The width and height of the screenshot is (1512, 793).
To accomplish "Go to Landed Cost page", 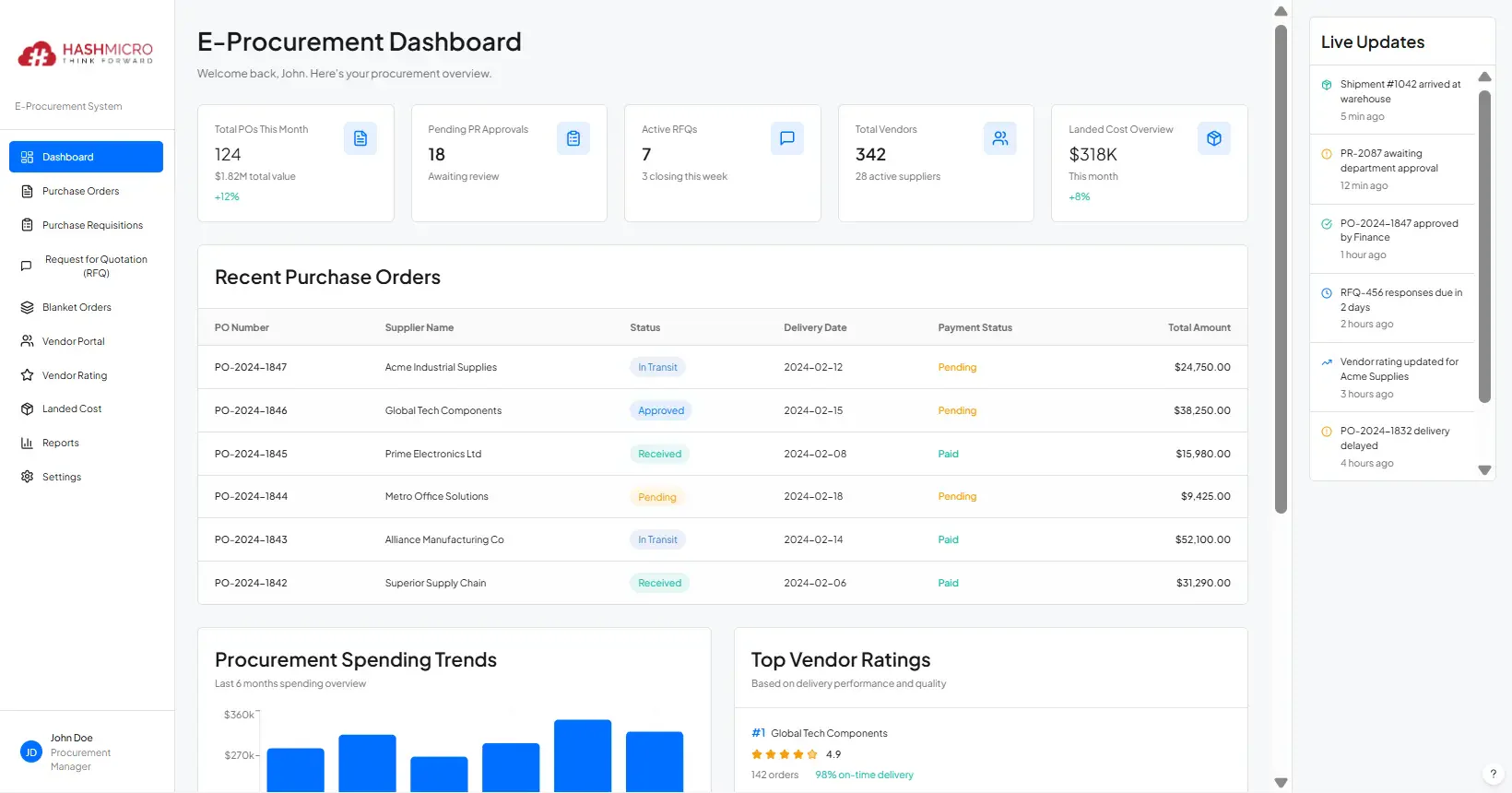I will pos(86,408).
